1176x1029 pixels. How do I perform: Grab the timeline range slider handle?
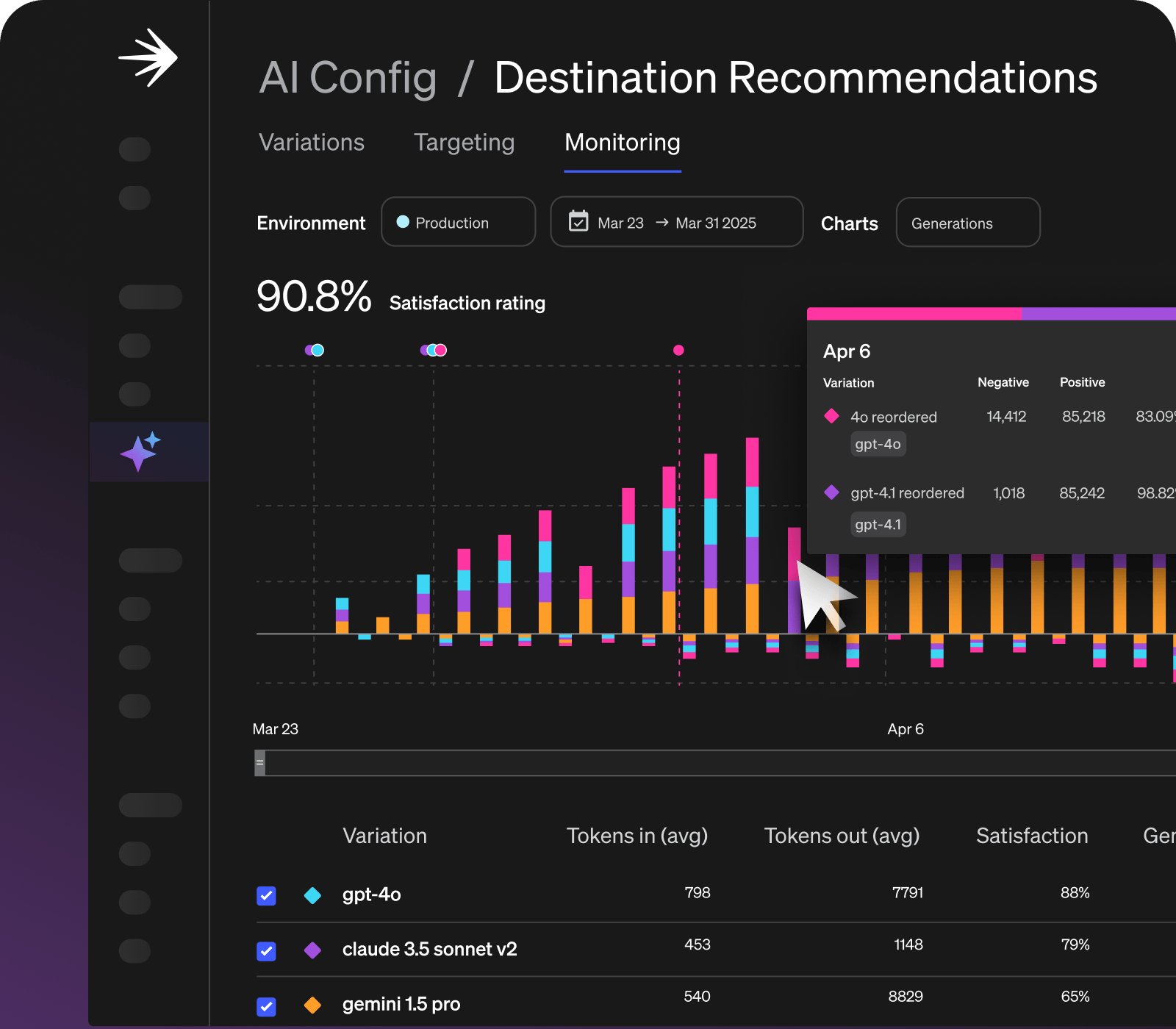click(x=259, y=763)
